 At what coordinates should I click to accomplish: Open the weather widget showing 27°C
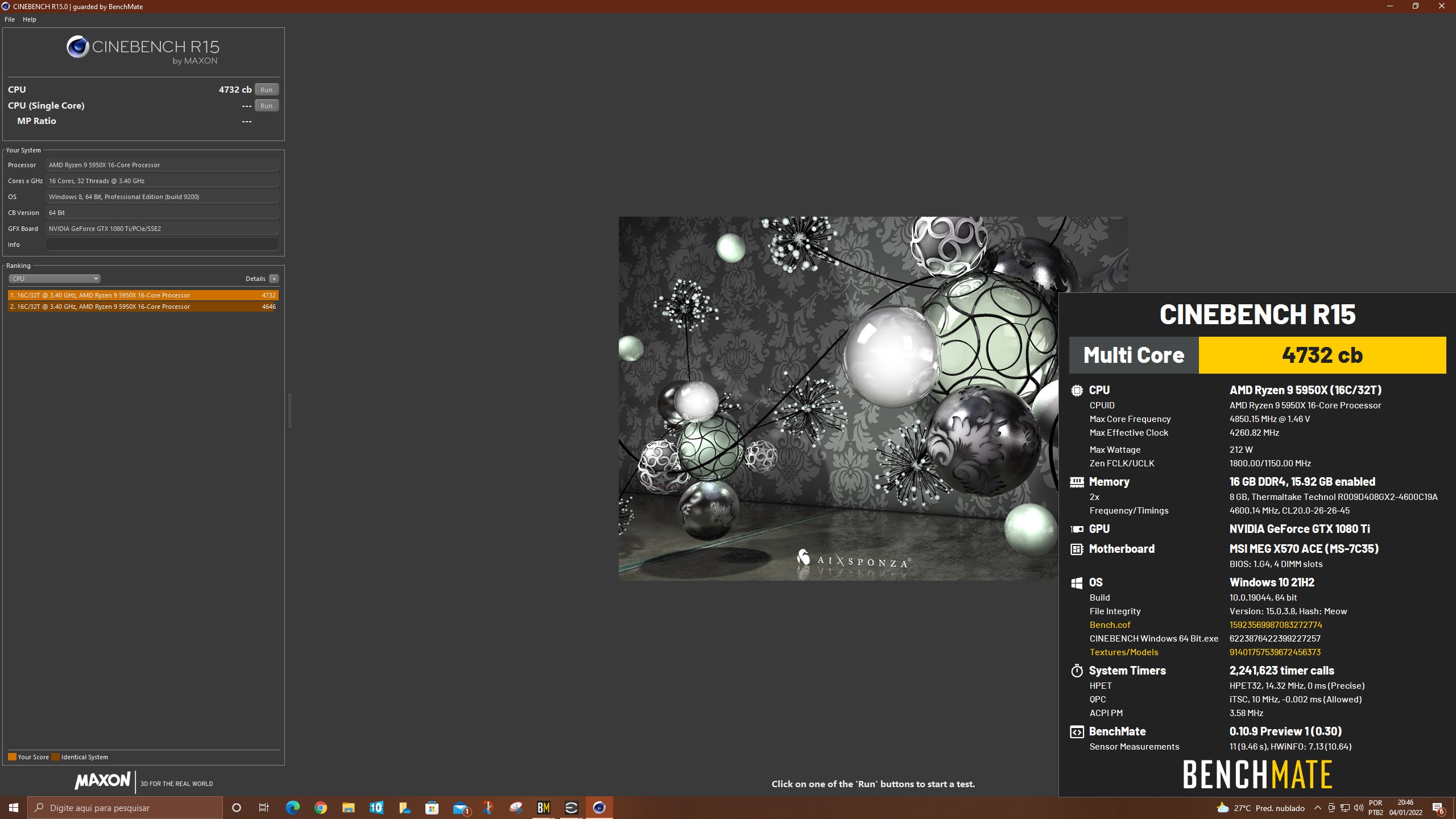1260,808
